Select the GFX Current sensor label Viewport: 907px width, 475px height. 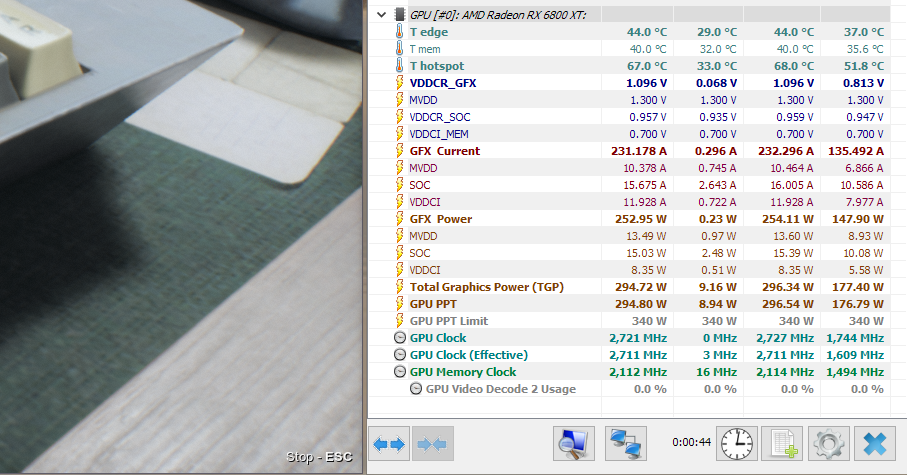(445, 151)
